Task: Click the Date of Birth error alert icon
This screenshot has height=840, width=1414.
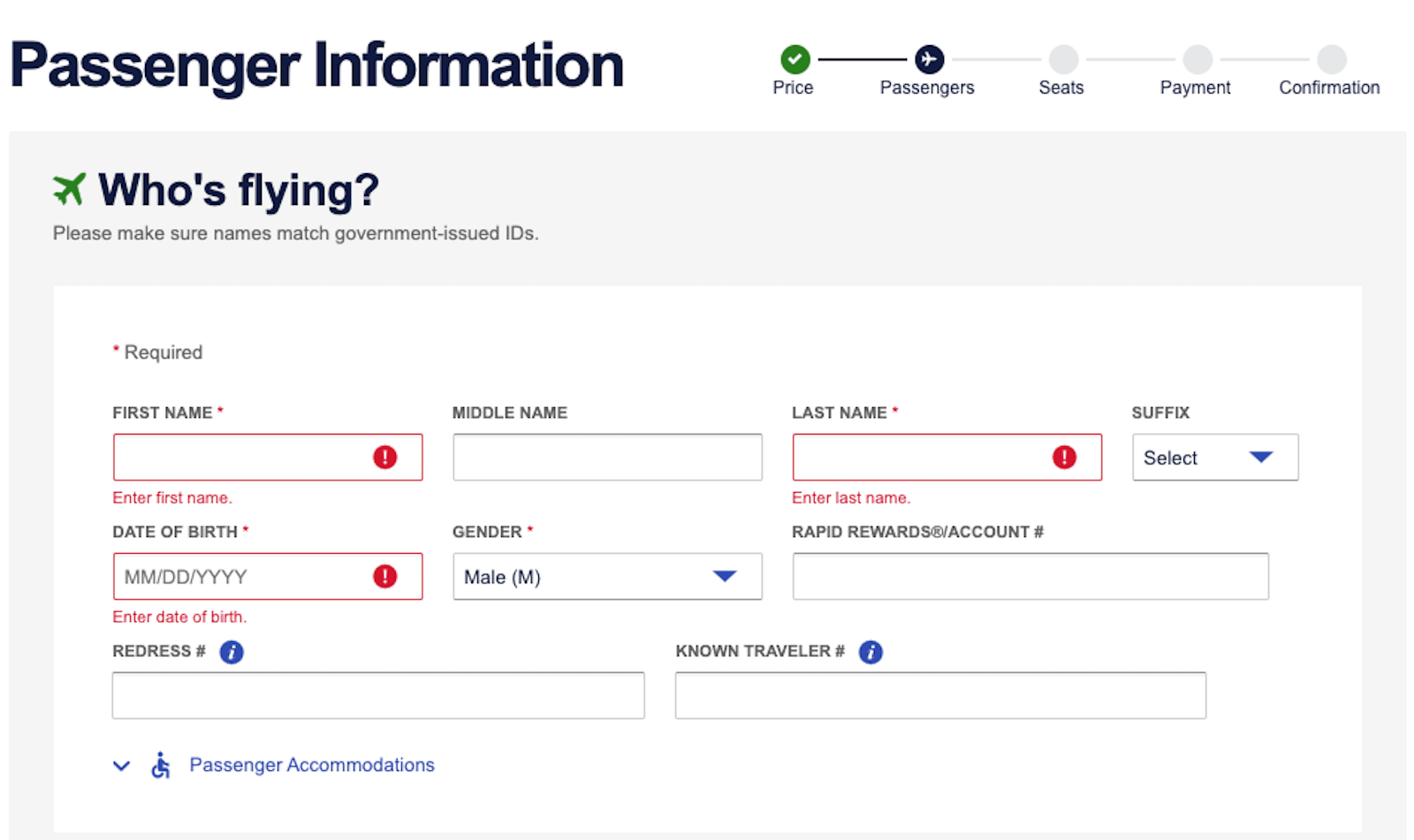Action: [384, 577]
